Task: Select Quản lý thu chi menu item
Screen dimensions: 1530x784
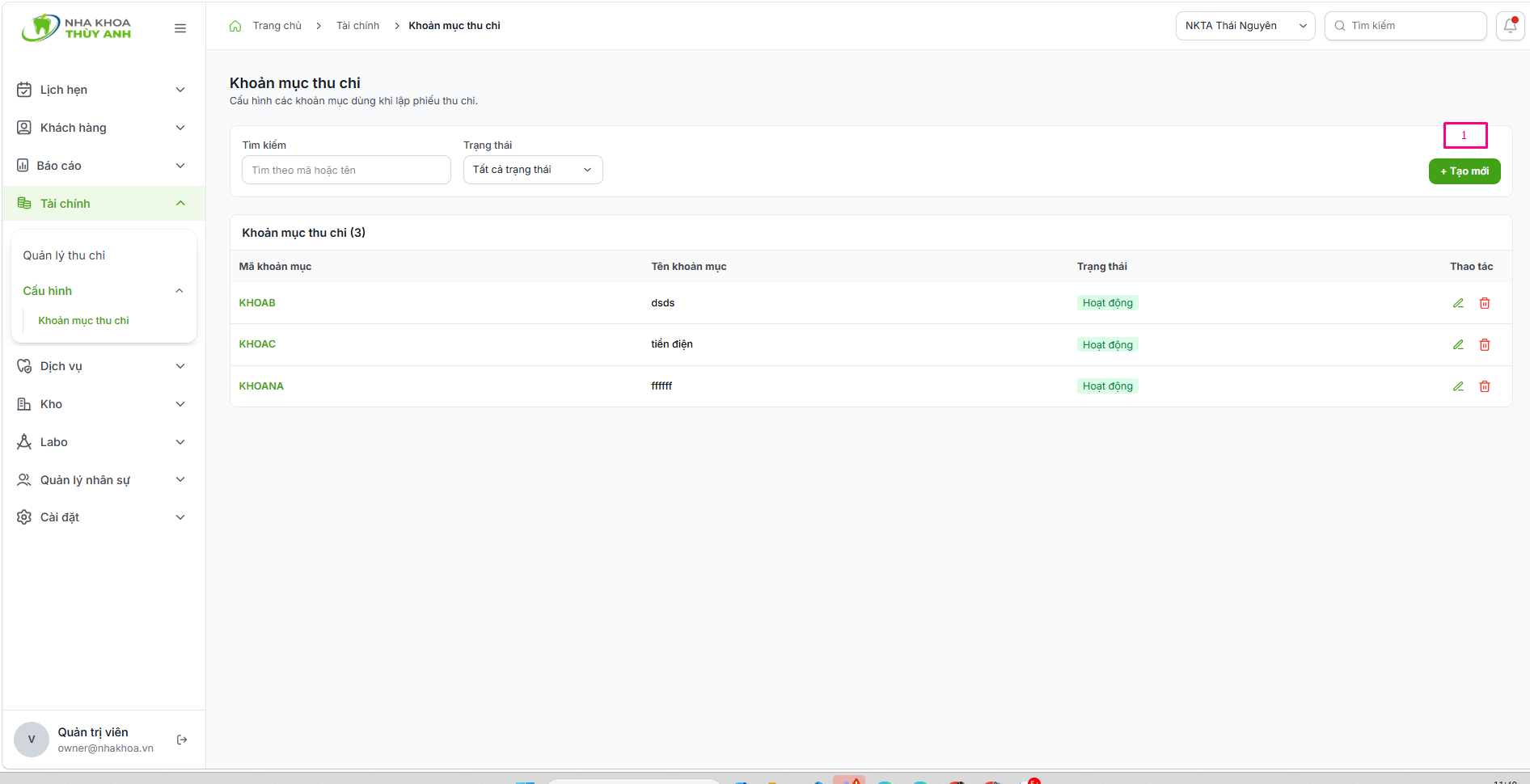Action: click(x=64, y=255)
